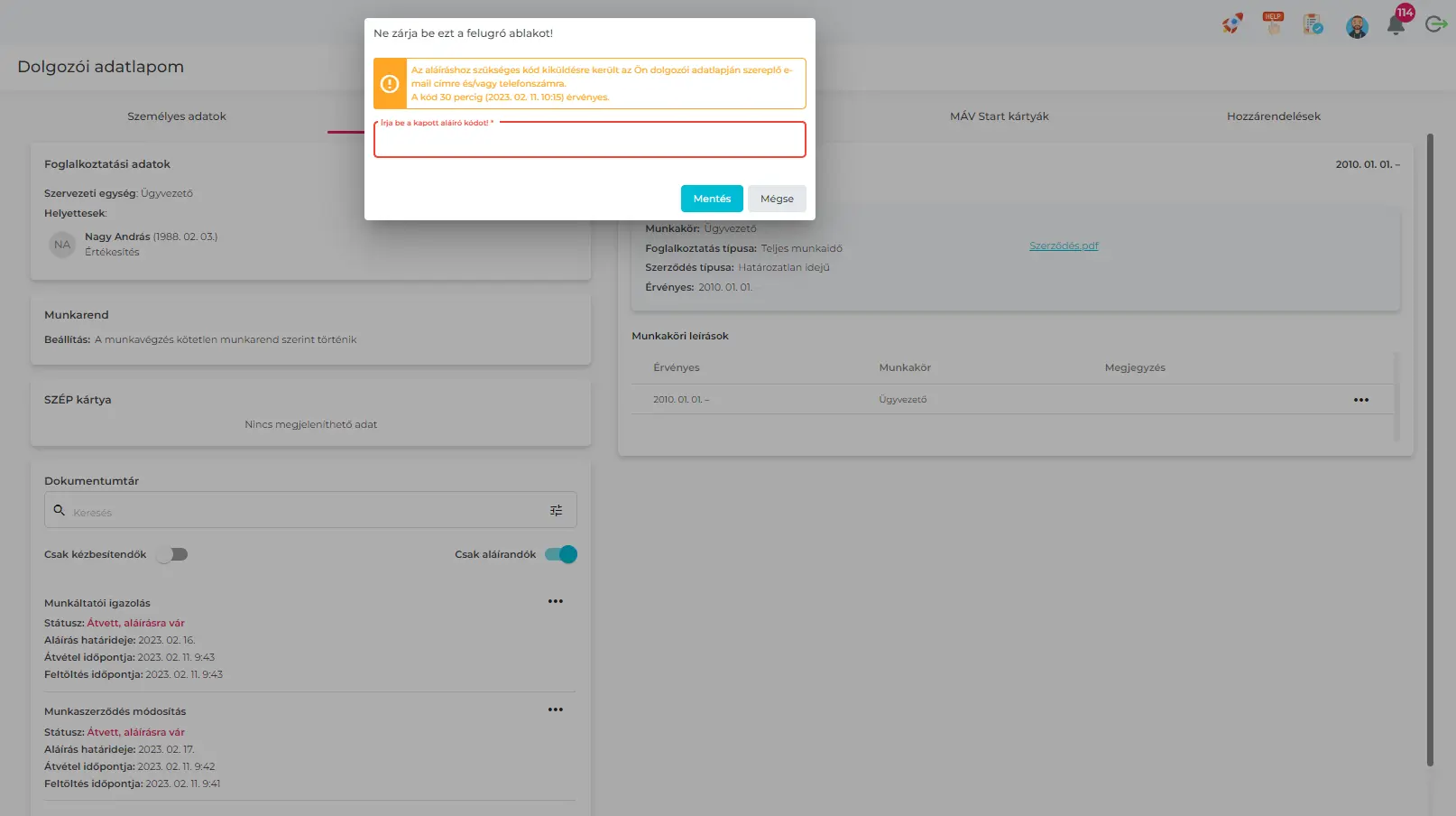Switch to the Személyes adatok tab

pyautogui.click(x=177, y=116)
